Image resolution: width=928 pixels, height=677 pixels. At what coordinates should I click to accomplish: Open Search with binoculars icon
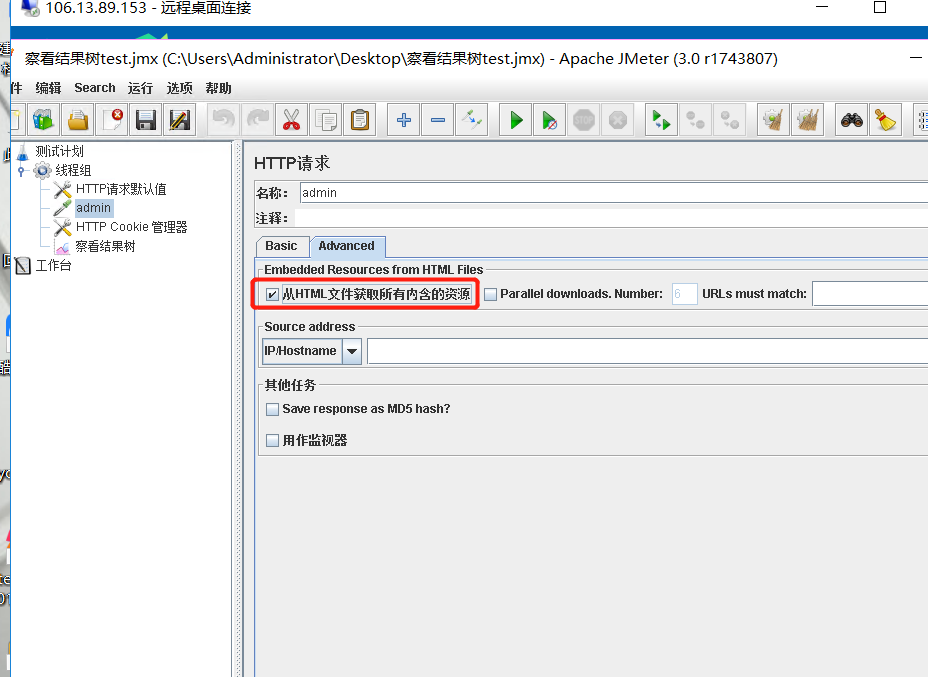(x=851, y=120)
